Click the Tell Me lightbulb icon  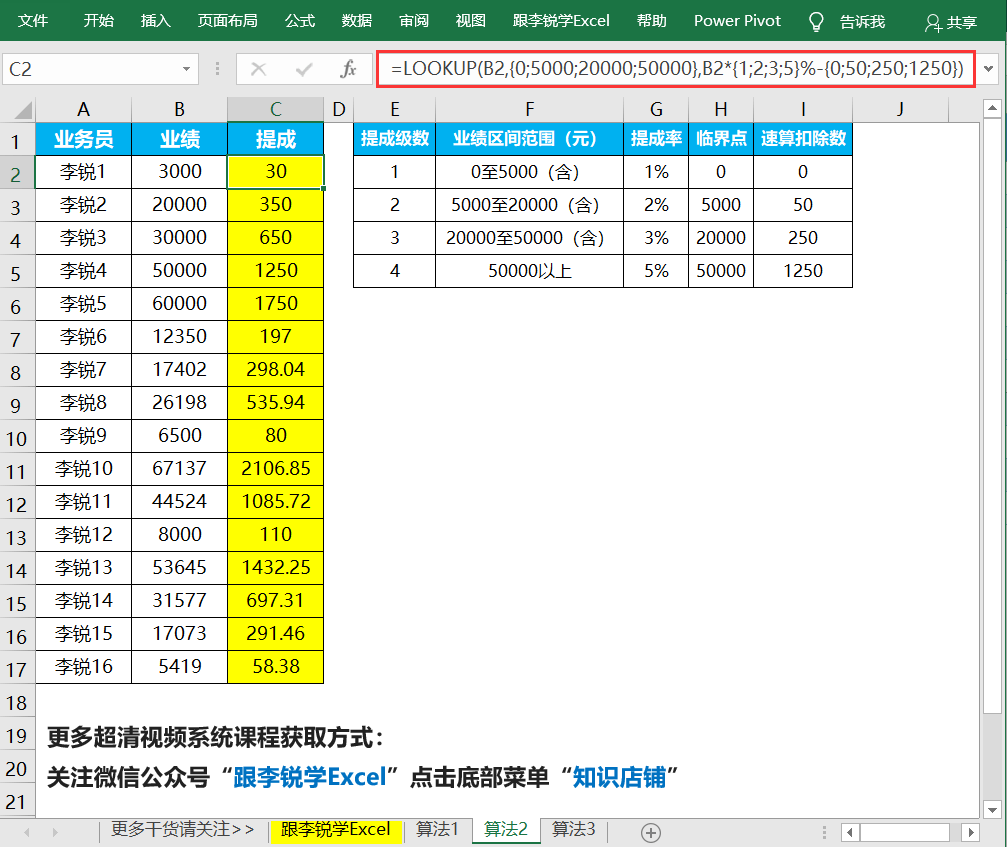point(817,21)
